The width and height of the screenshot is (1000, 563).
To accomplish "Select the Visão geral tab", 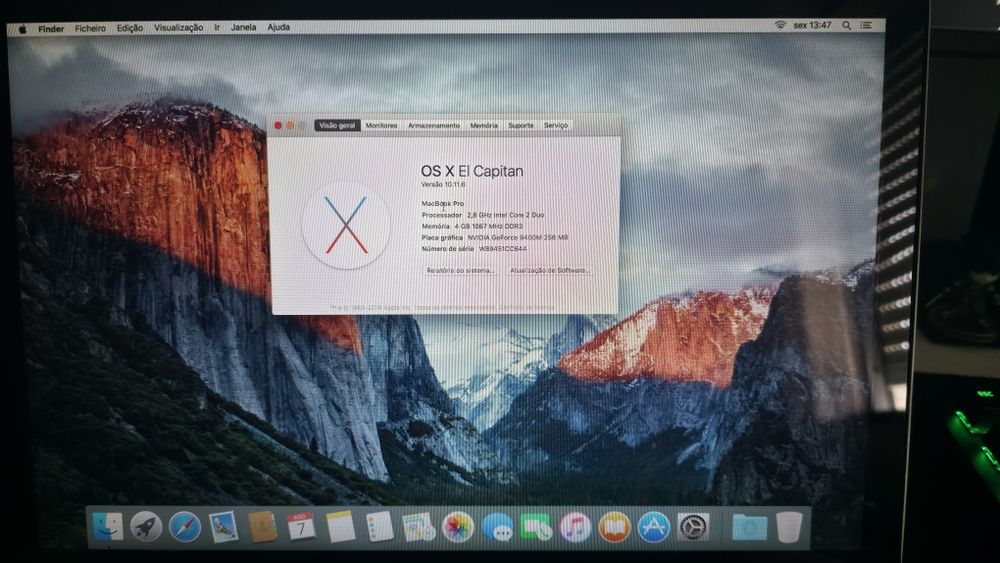I will coord(337,126).
